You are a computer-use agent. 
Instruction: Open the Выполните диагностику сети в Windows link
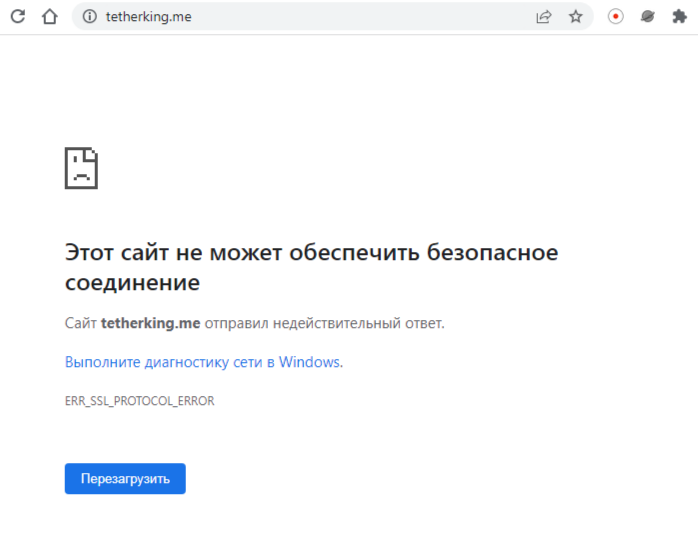pyautogui.click(x=204, y=362)
